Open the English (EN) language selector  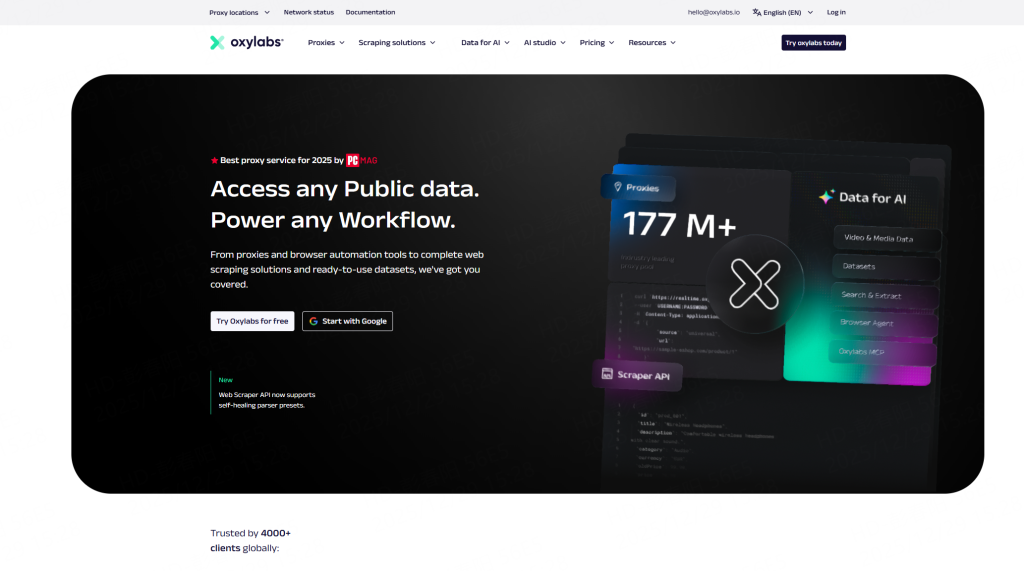[x=787, y=13]
